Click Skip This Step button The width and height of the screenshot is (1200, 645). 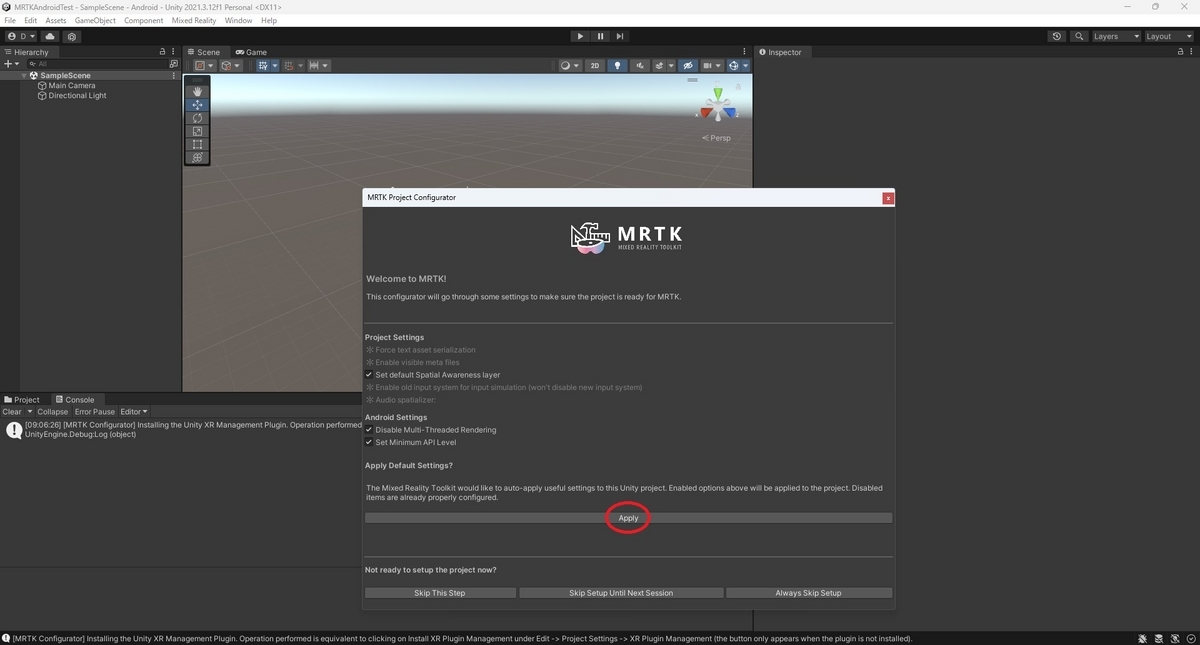click(440, 593)
